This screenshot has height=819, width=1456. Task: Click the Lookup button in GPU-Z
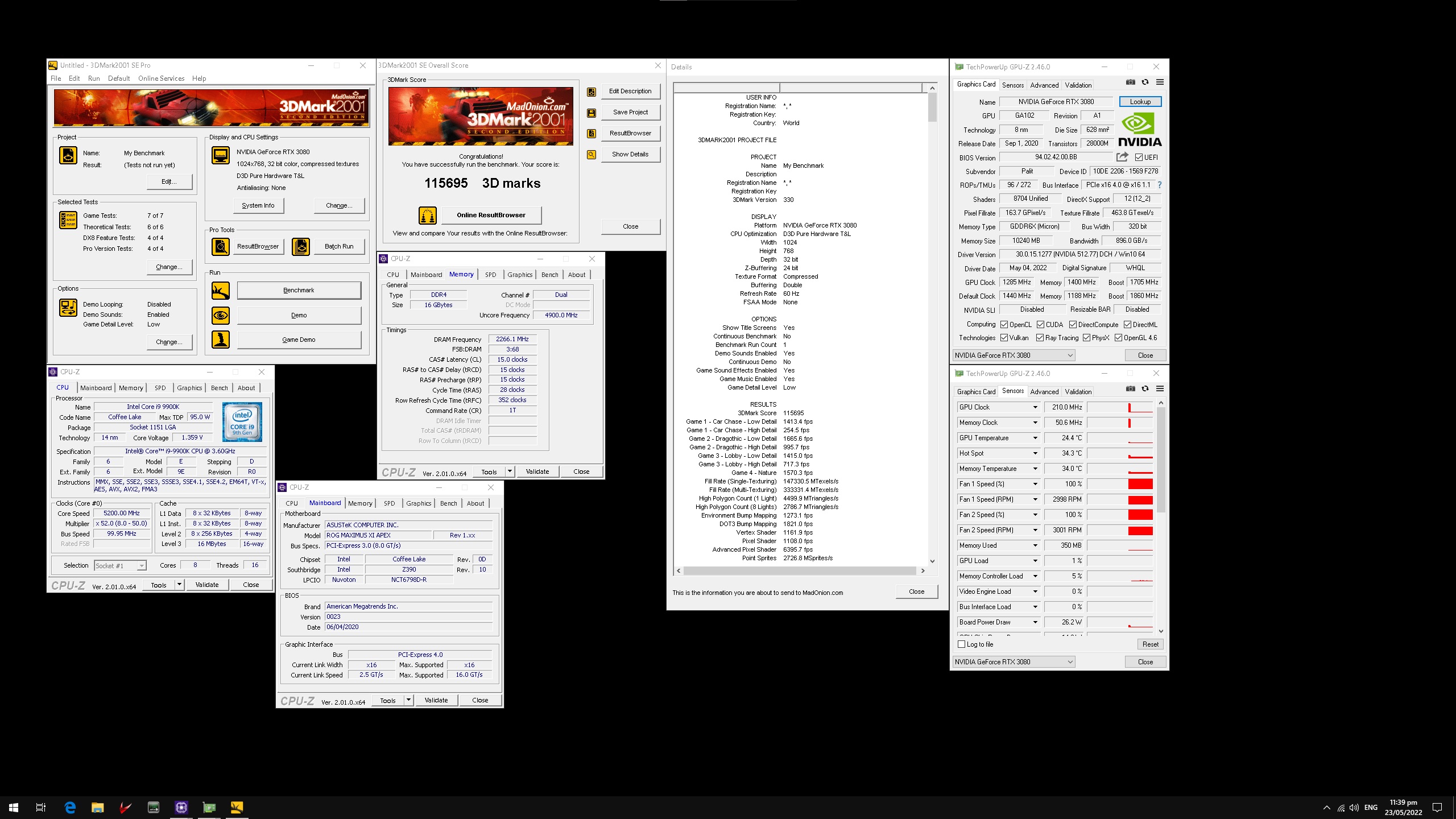[x=1140, y=102]
